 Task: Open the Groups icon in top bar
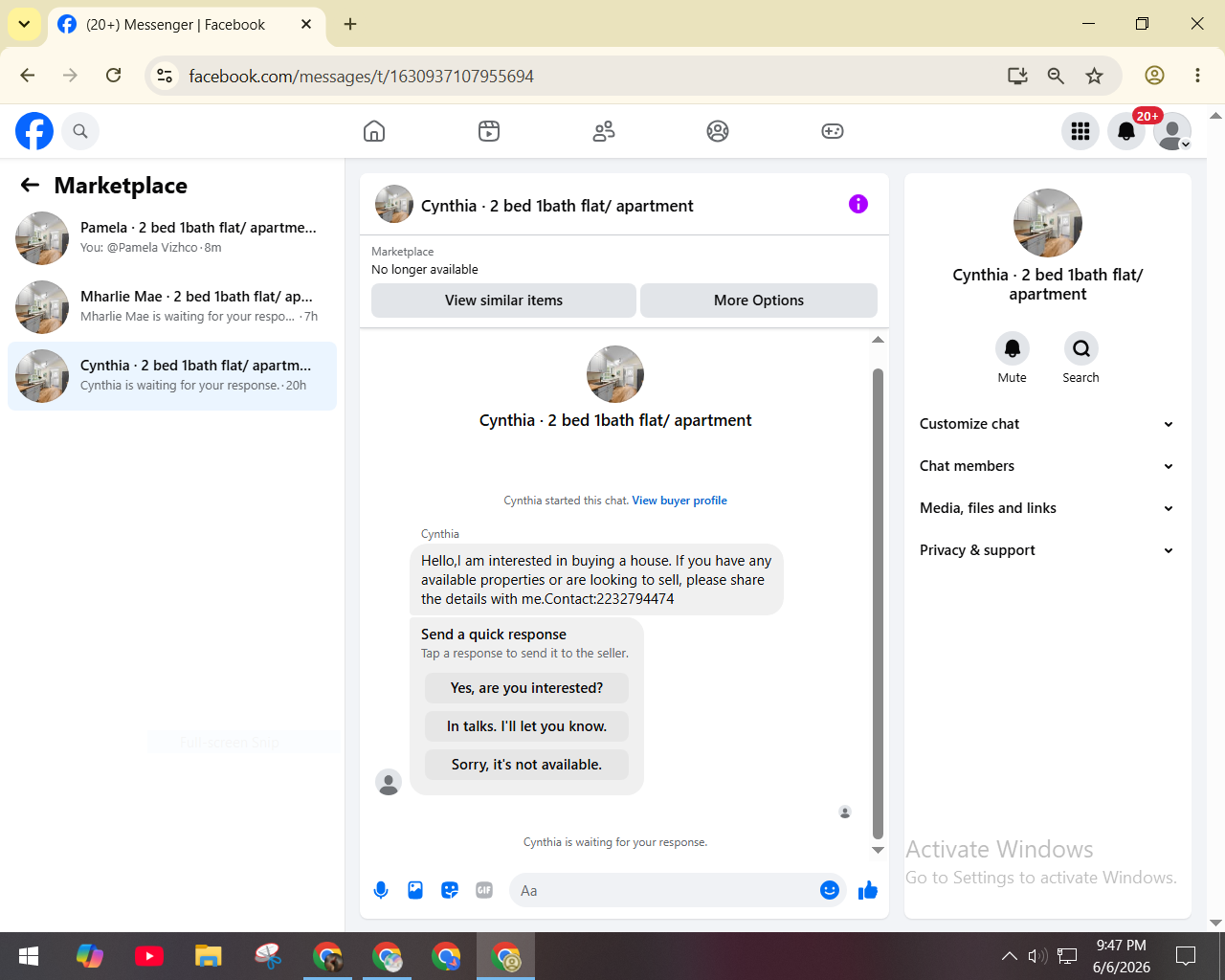[x=718, y=131]
